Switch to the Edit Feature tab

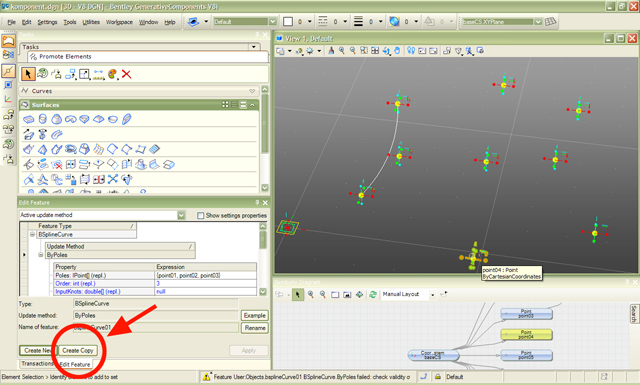(x=75, y=364)
